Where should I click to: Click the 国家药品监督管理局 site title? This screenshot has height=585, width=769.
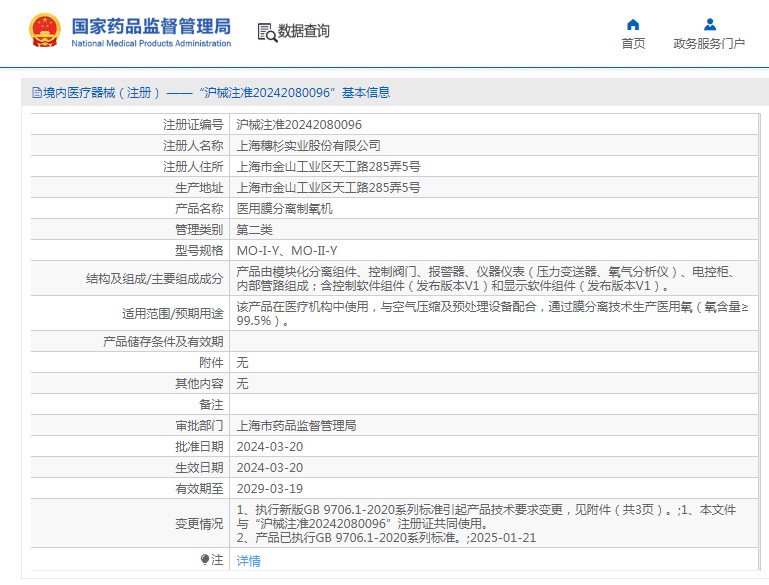point(151,25)
